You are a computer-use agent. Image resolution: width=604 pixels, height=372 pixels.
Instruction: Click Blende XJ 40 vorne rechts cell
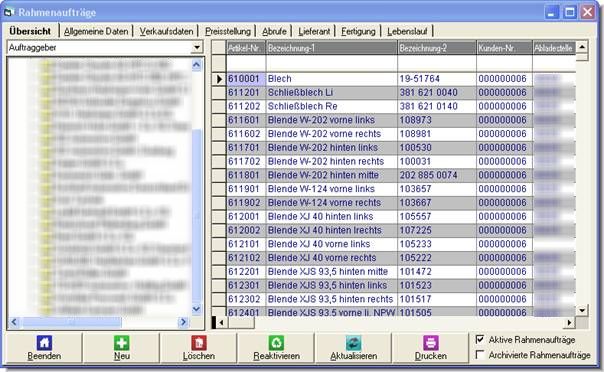coord(332,258)
